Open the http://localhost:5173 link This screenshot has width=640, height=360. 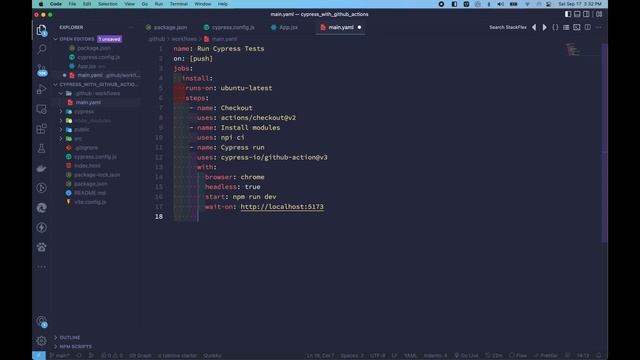coord(282,207)
